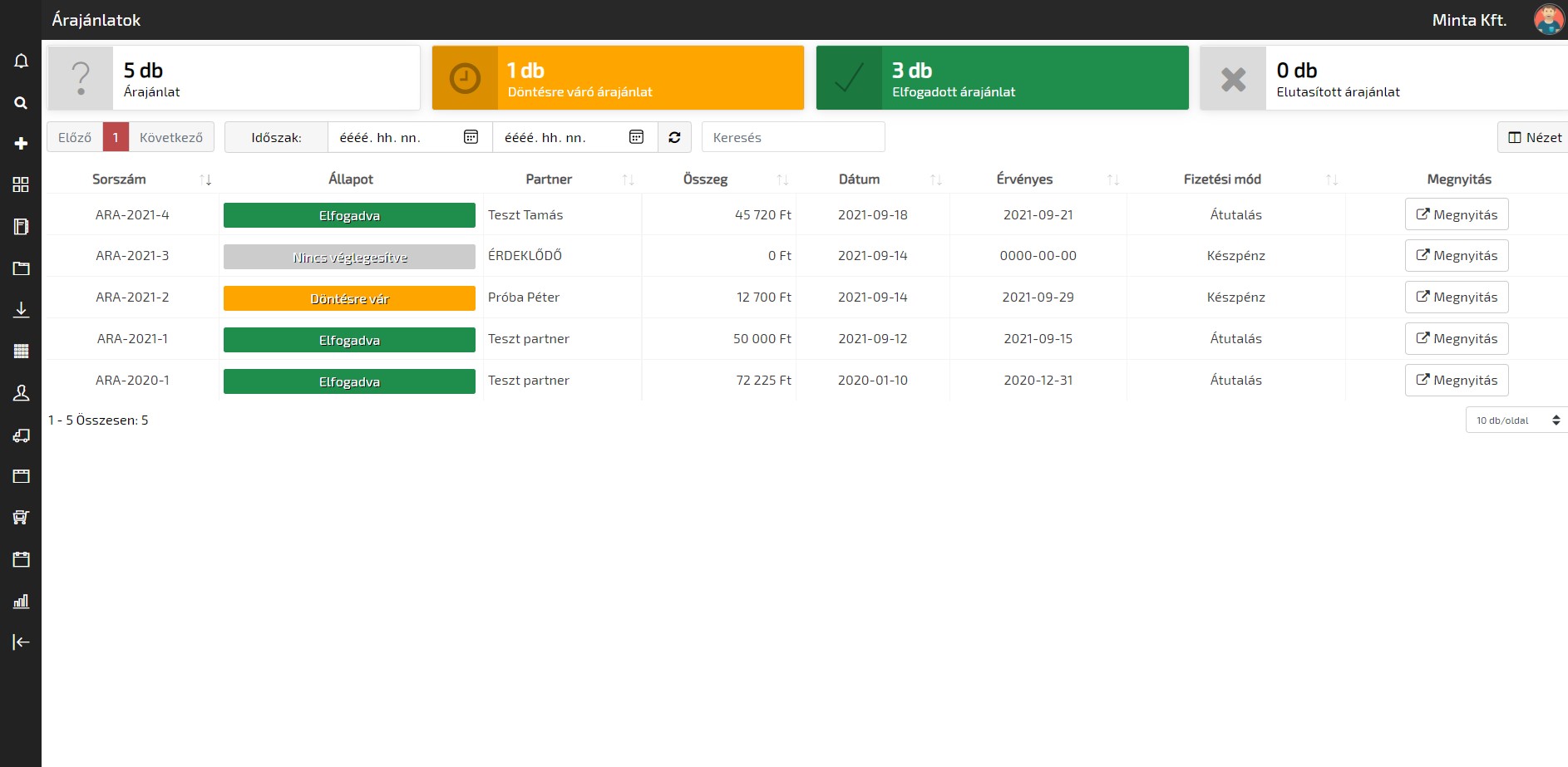Open the dashboard grid icon
The width and height of the screenshot is (1568, 767).
click(21, 184)
